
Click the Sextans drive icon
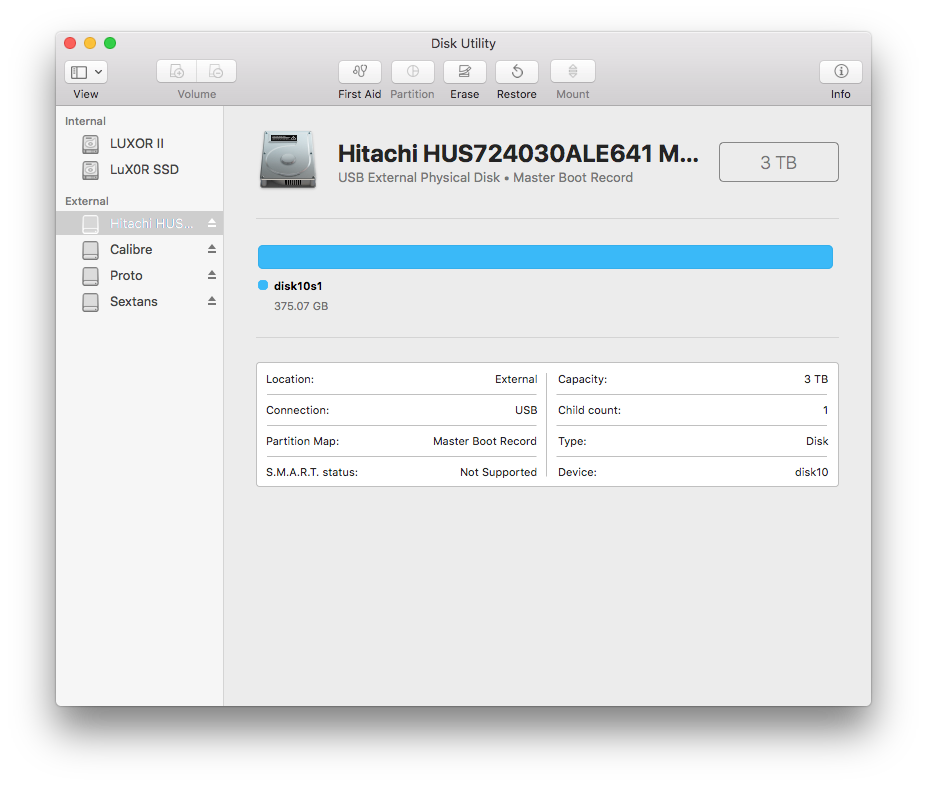90,301
